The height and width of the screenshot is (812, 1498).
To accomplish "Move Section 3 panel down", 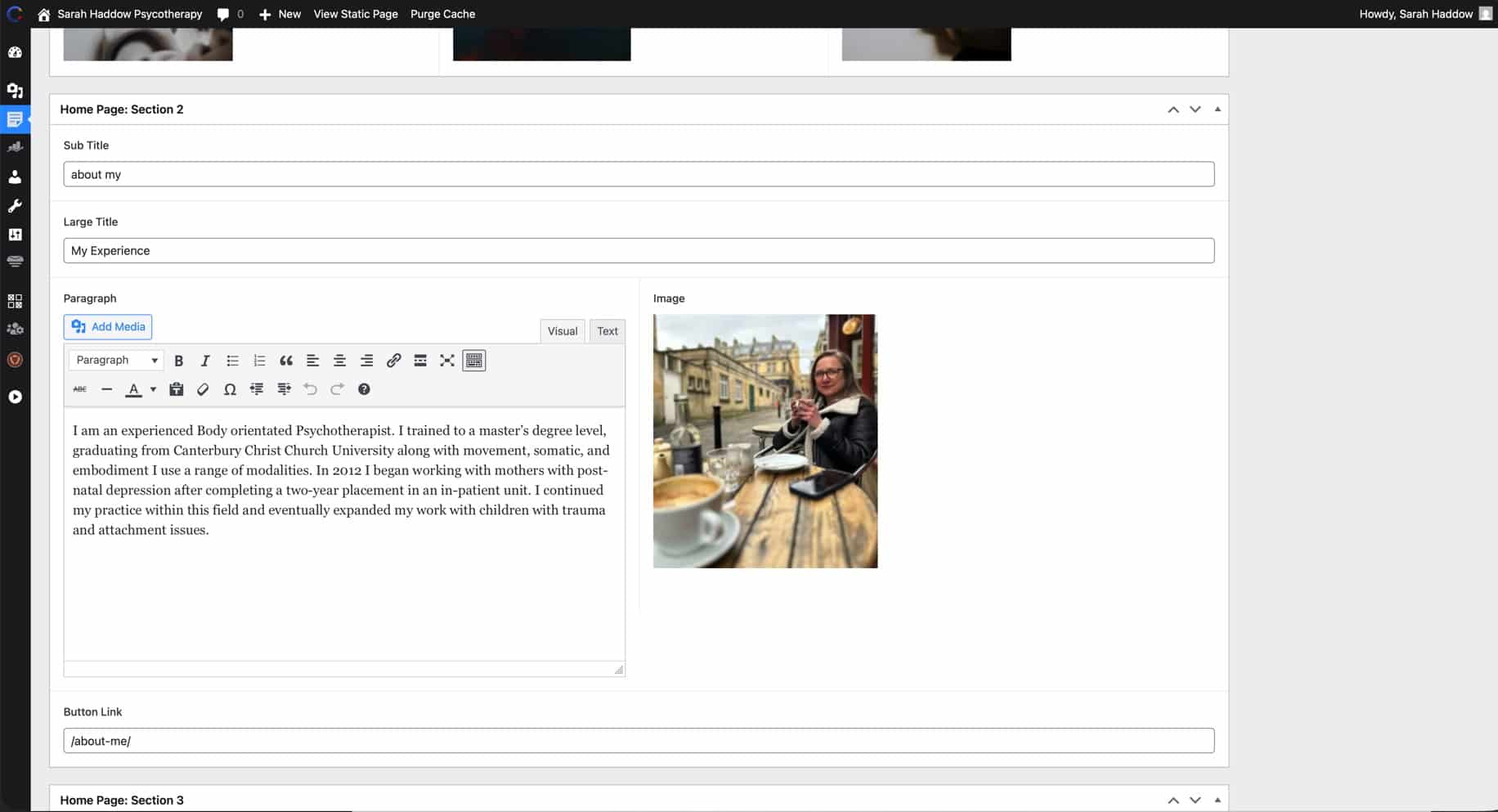I will tap(1195, 801).
